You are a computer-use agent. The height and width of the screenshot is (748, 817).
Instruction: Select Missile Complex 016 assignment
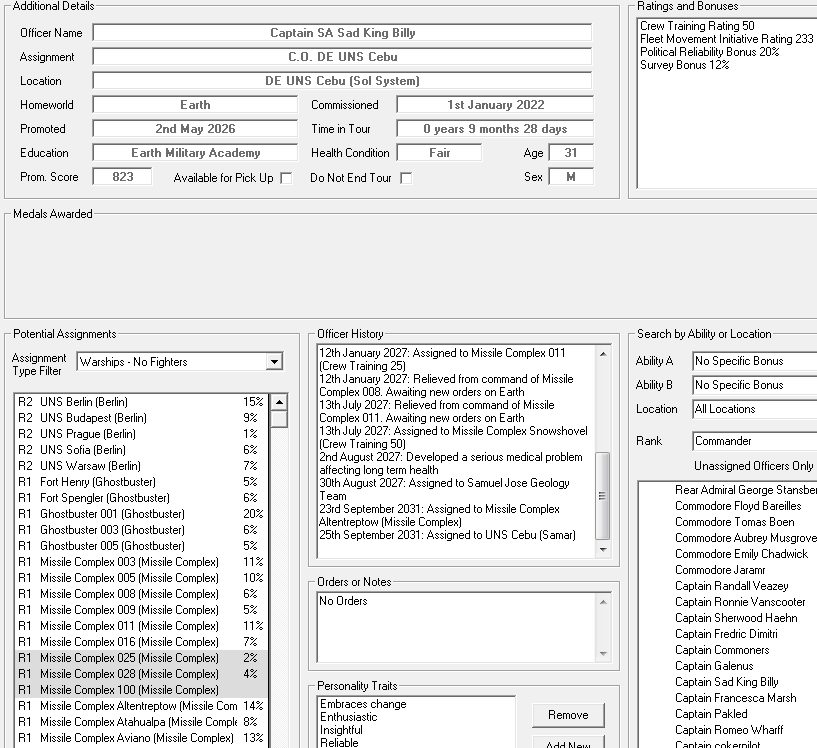141,642
